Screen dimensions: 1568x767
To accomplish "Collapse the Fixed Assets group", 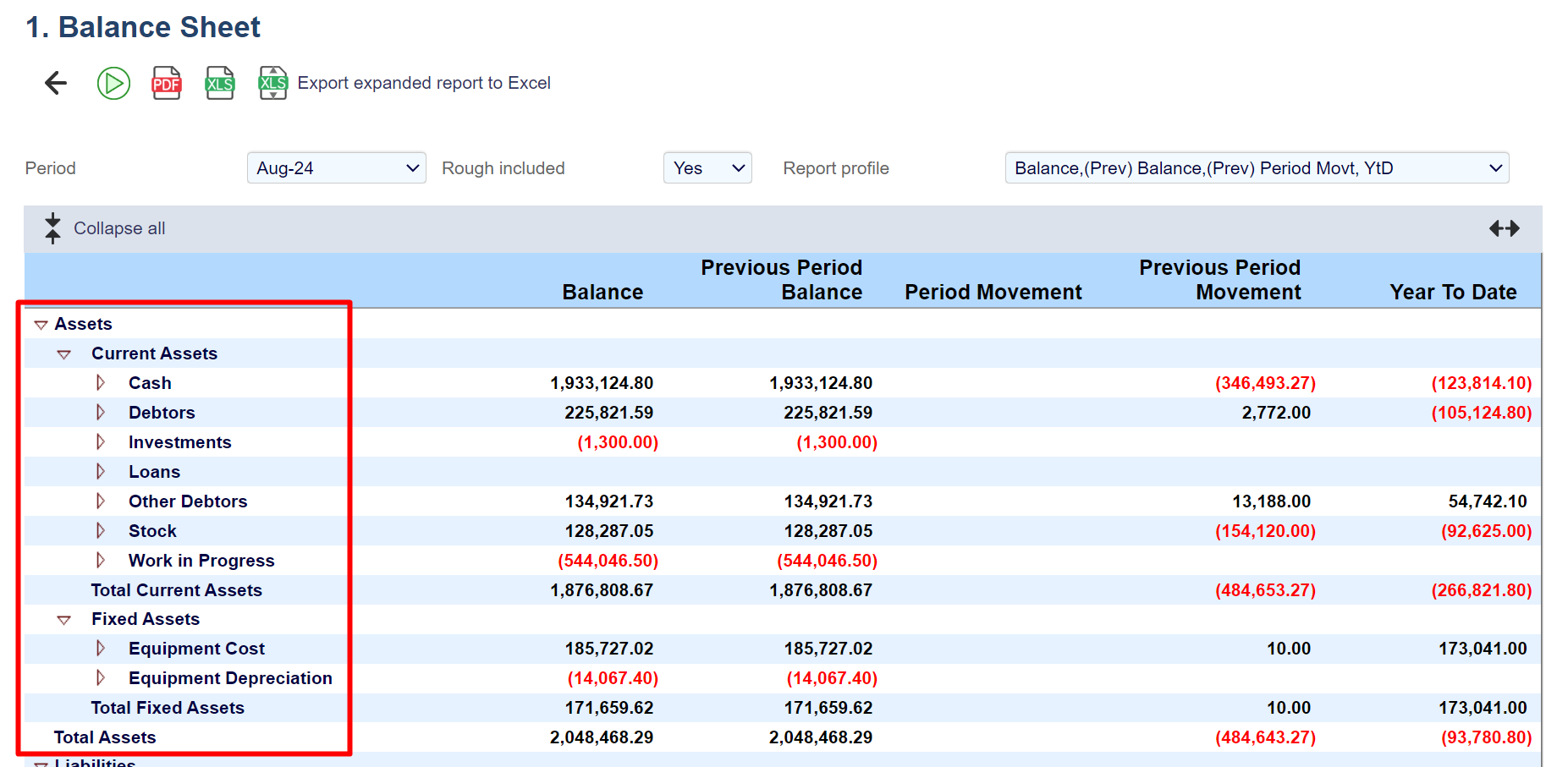I will pyautogui.click(x=63, y=620).
